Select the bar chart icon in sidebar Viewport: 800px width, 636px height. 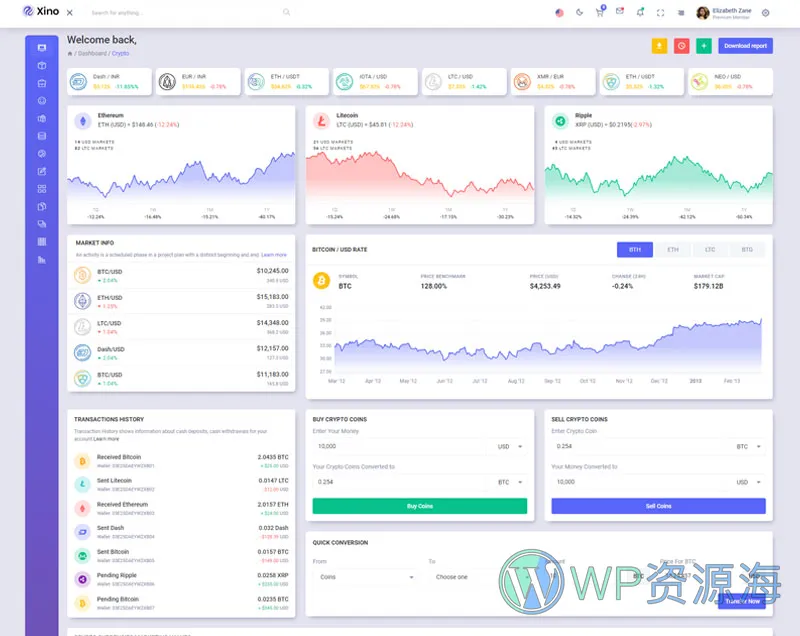pos(41,260)
